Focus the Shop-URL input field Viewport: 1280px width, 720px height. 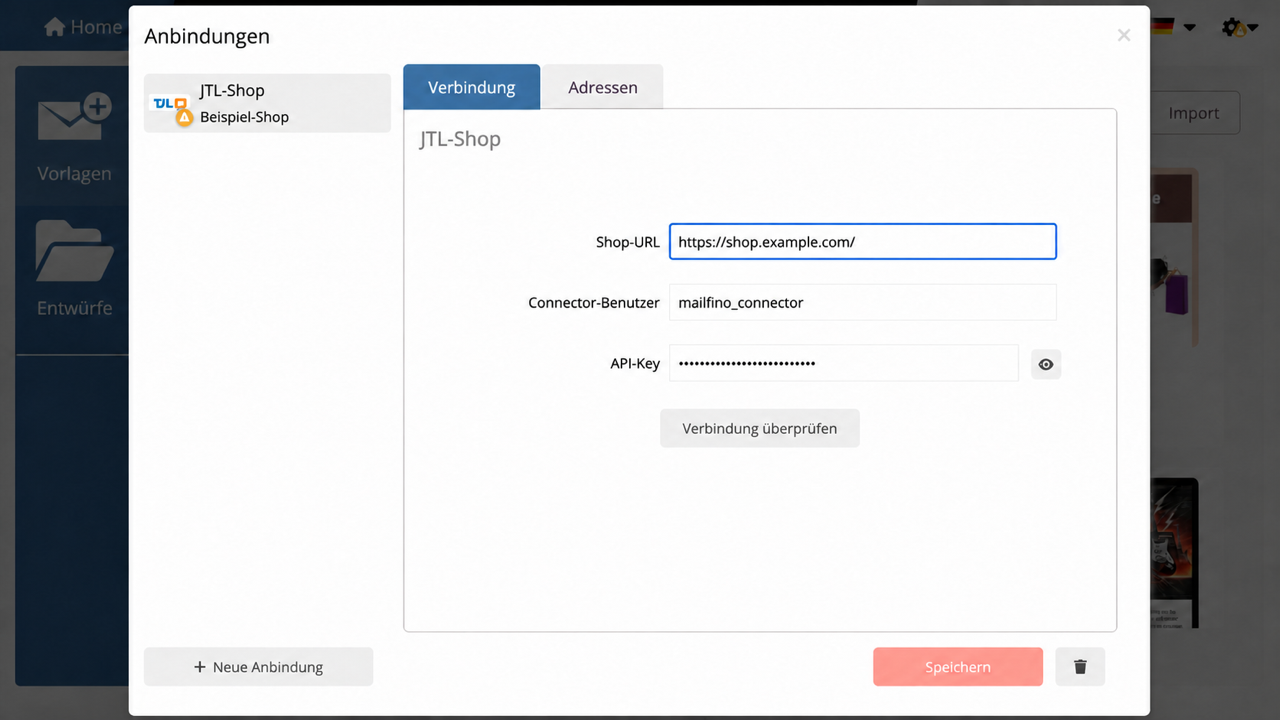[x=863, y=242]
